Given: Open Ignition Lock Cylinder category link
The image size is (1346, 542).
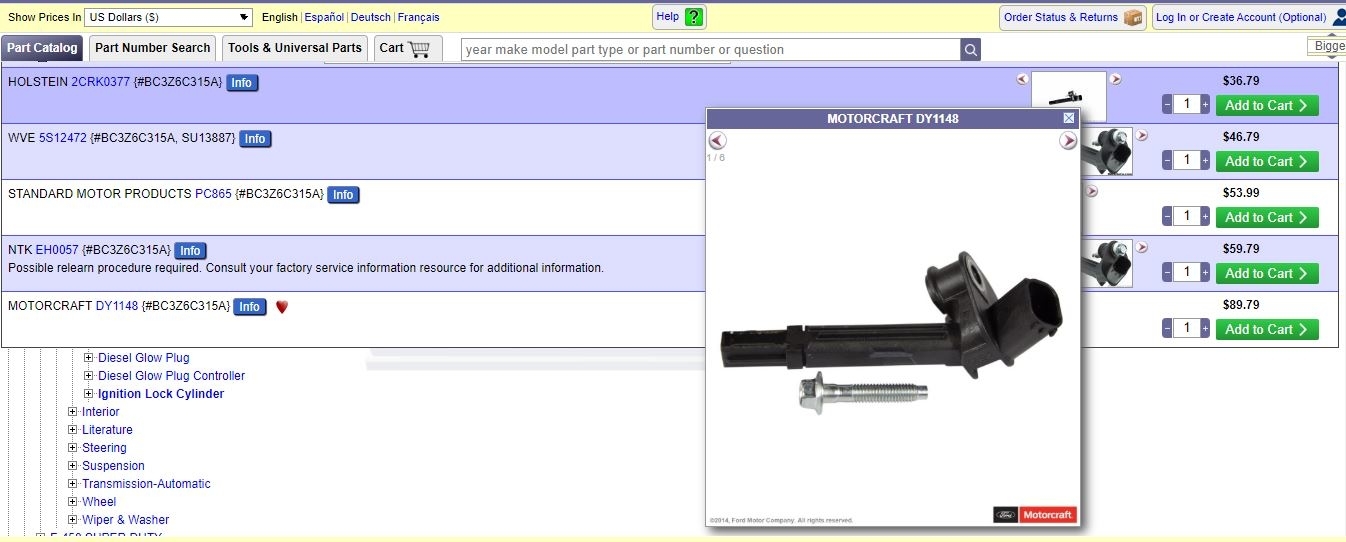Looking at the screenshot, I should tap(161, 394).
